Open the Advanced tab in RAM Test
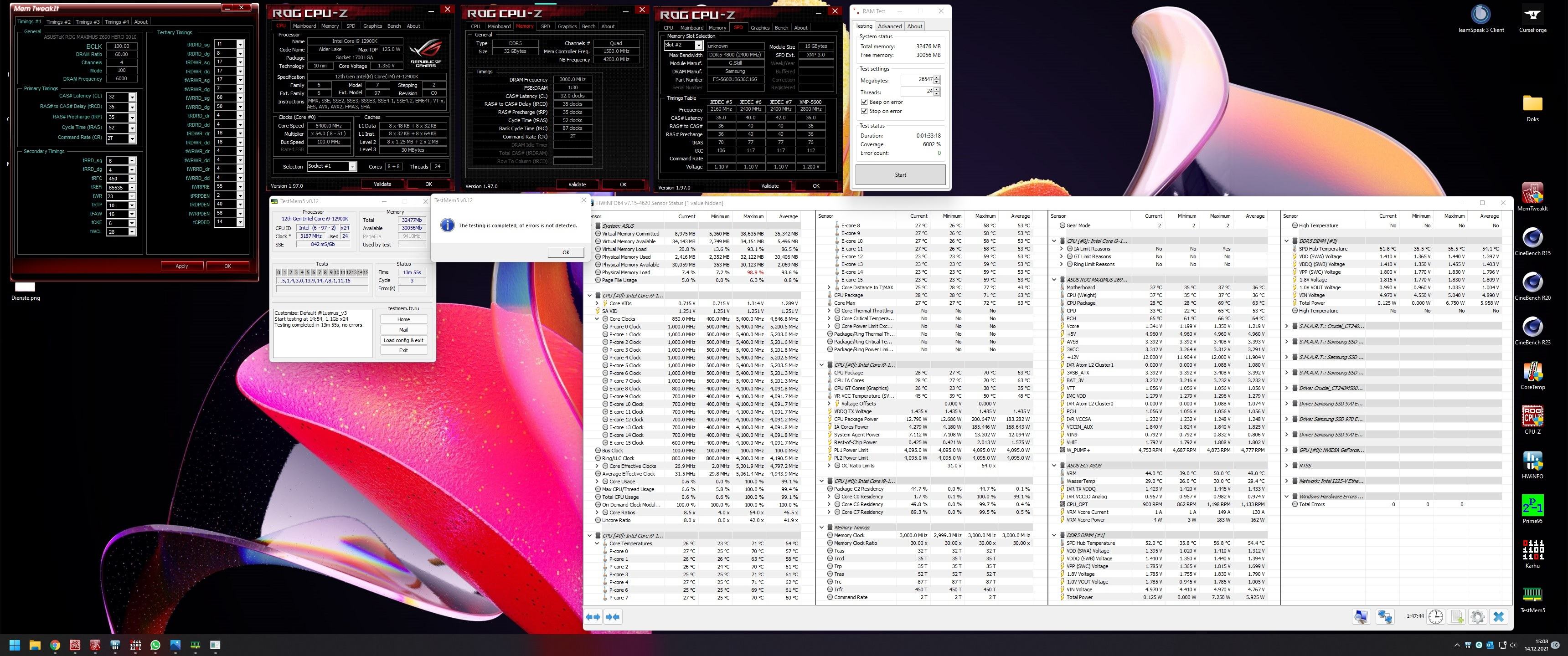The width and height of the screenshot is (1568, 656). [889, 26]
